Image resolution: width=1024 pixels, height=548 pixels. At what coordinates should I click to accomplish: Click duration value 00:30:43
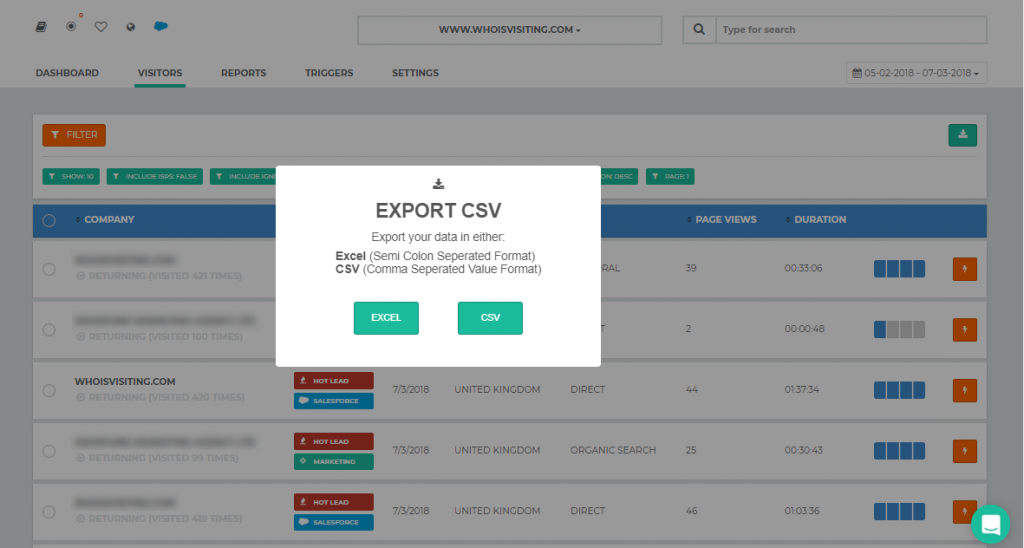[x=803, y=450]
